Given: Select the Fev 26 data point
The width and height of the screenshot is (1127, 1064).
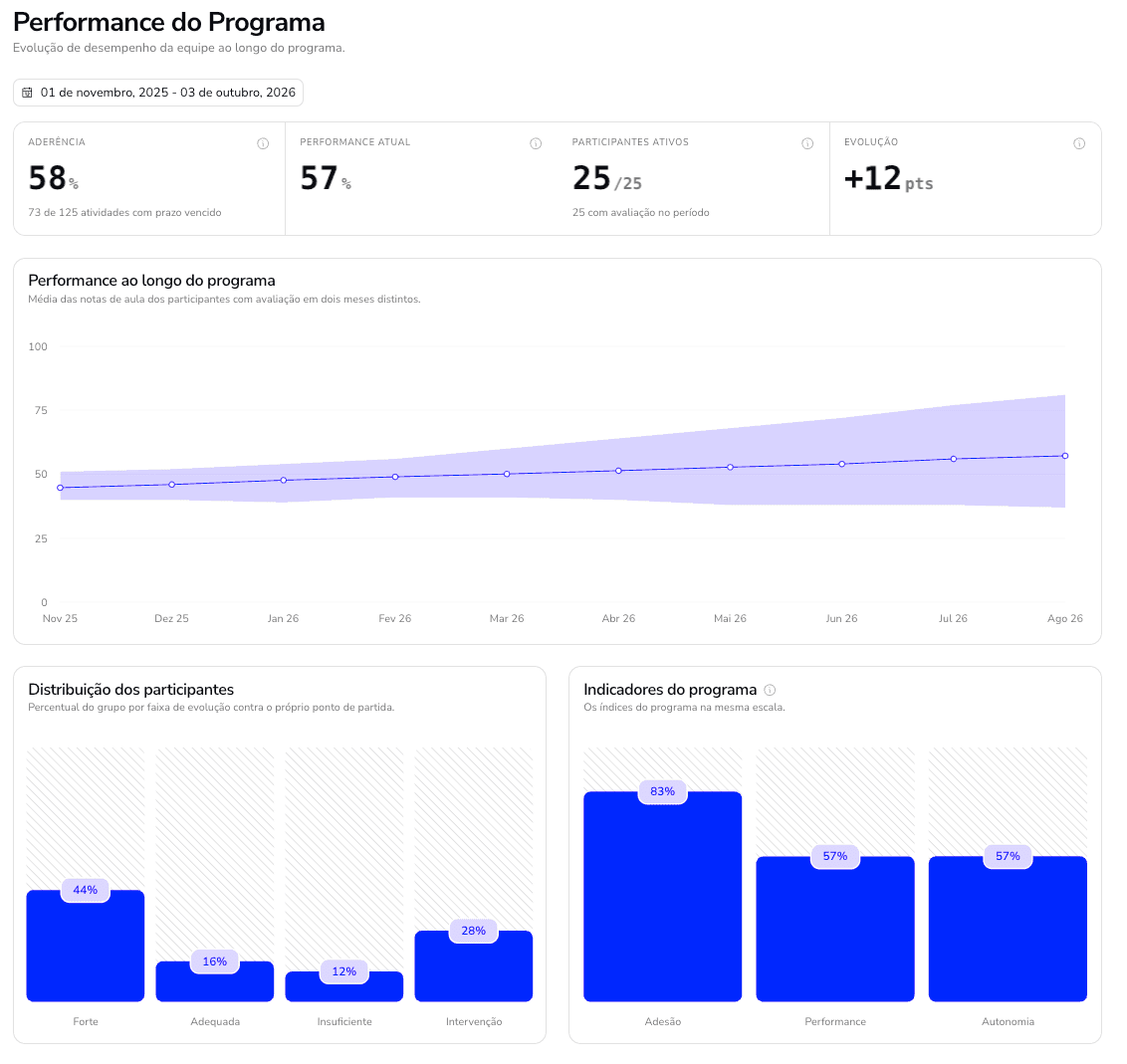Looking at the screenshot, I should [x=395, y=477].
